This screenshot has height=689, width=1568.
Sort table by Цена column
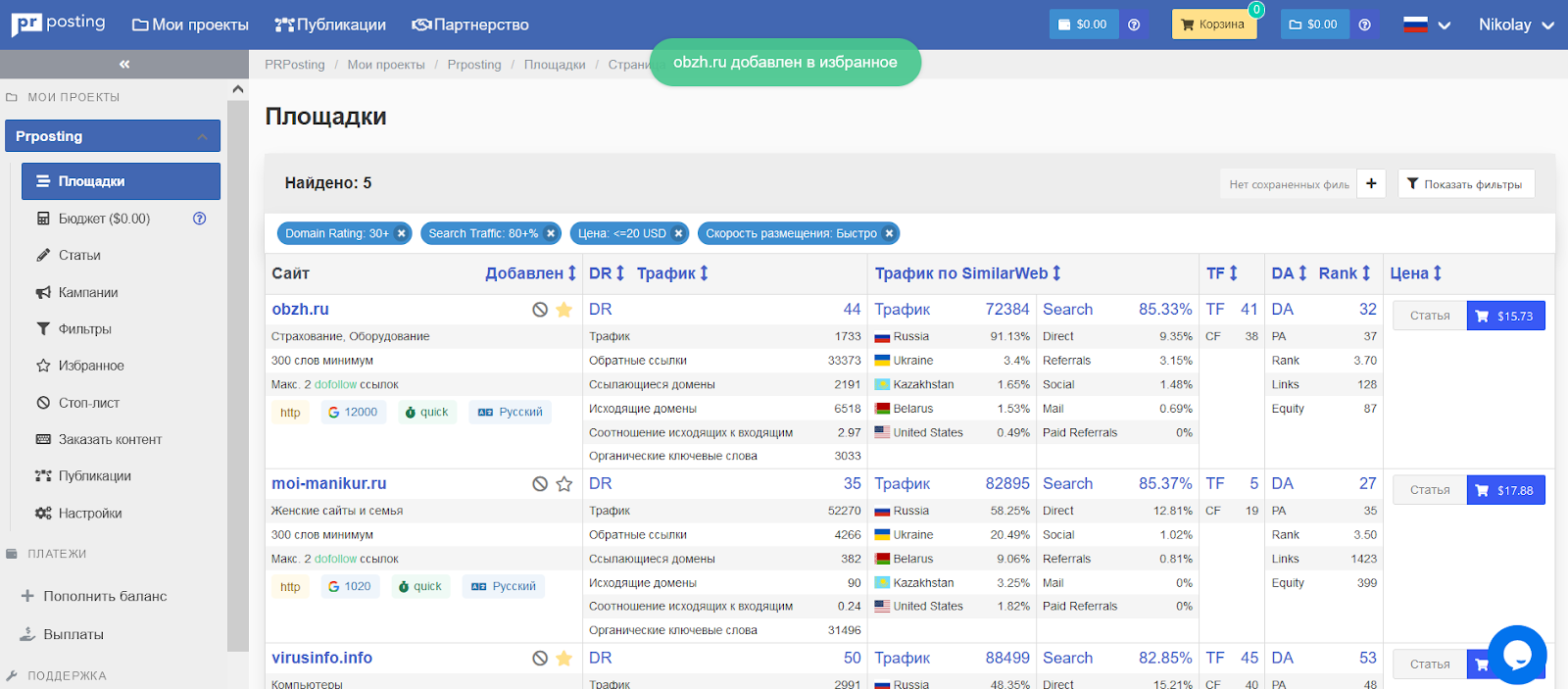(1416, 273)
